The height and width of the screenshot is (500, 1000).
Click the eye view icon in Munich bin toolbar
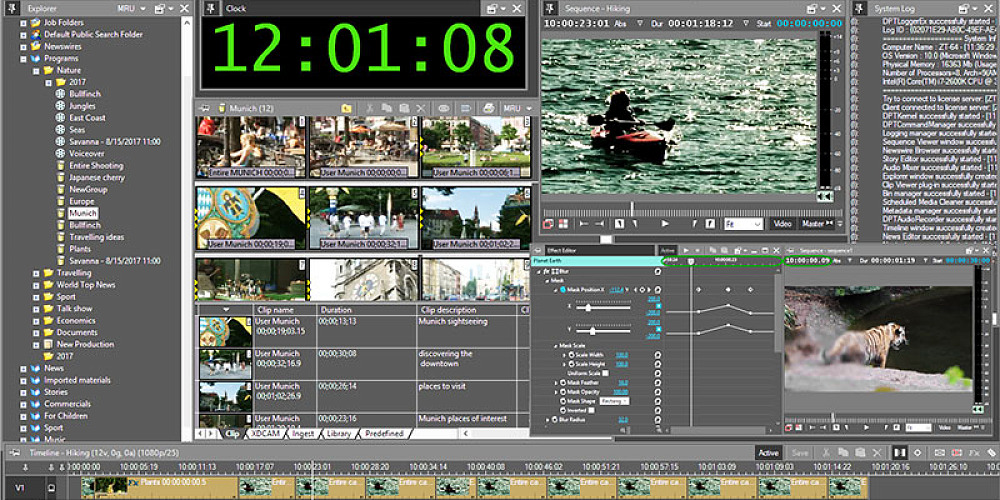point(444,108)
